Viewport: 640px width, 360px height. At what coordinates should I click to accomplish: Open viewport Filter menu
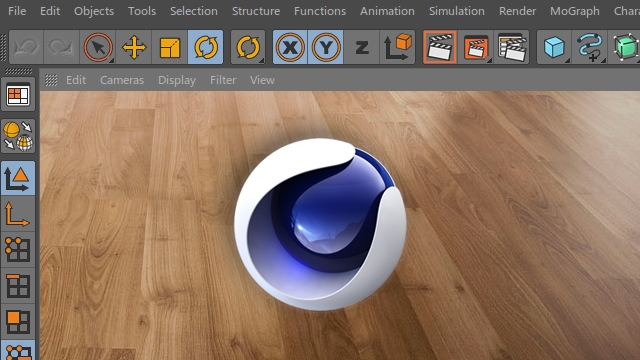point(223,80)
